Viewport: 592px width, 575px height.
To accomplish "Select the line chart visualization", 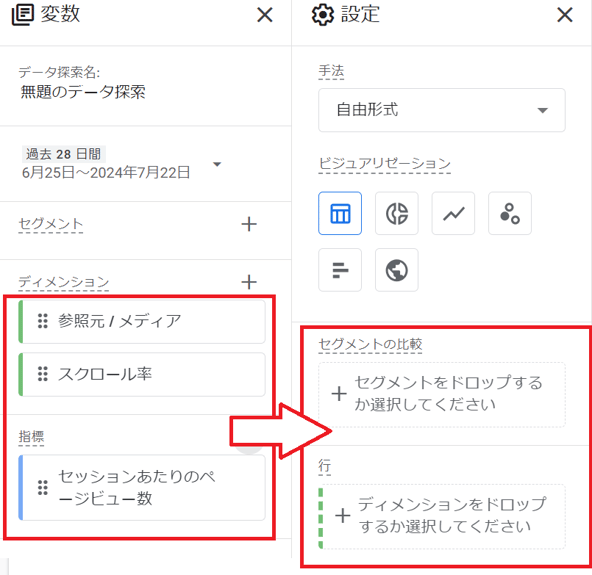I will pyautogui.click(x=453, y=213).
